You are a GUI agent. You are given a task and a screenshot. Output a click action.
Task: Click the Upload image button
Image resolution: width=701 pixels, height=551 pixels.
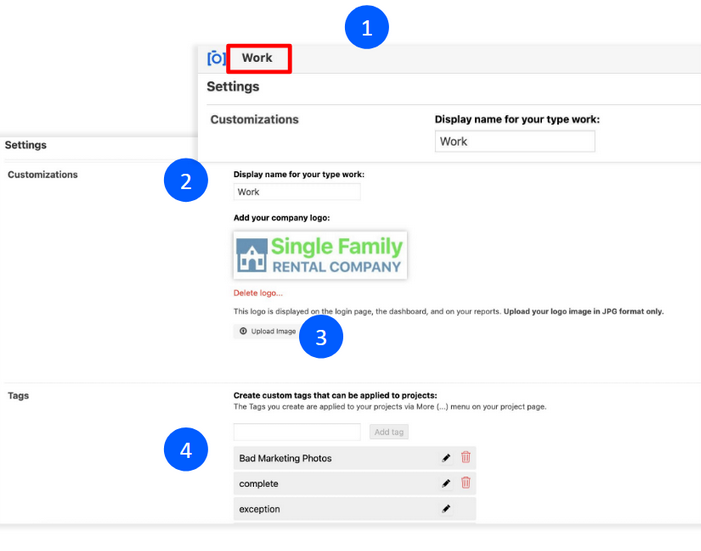tap(268, 331)
